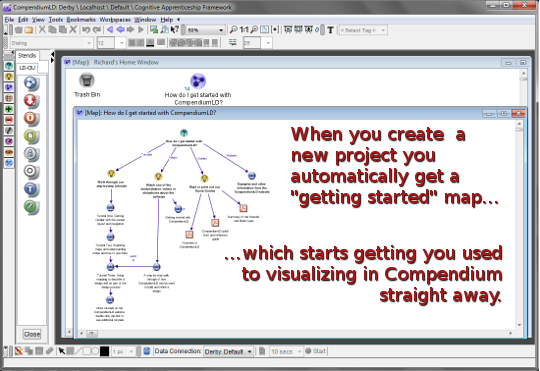Pick the orange circle stencil icon

click(x=31, y=118)
